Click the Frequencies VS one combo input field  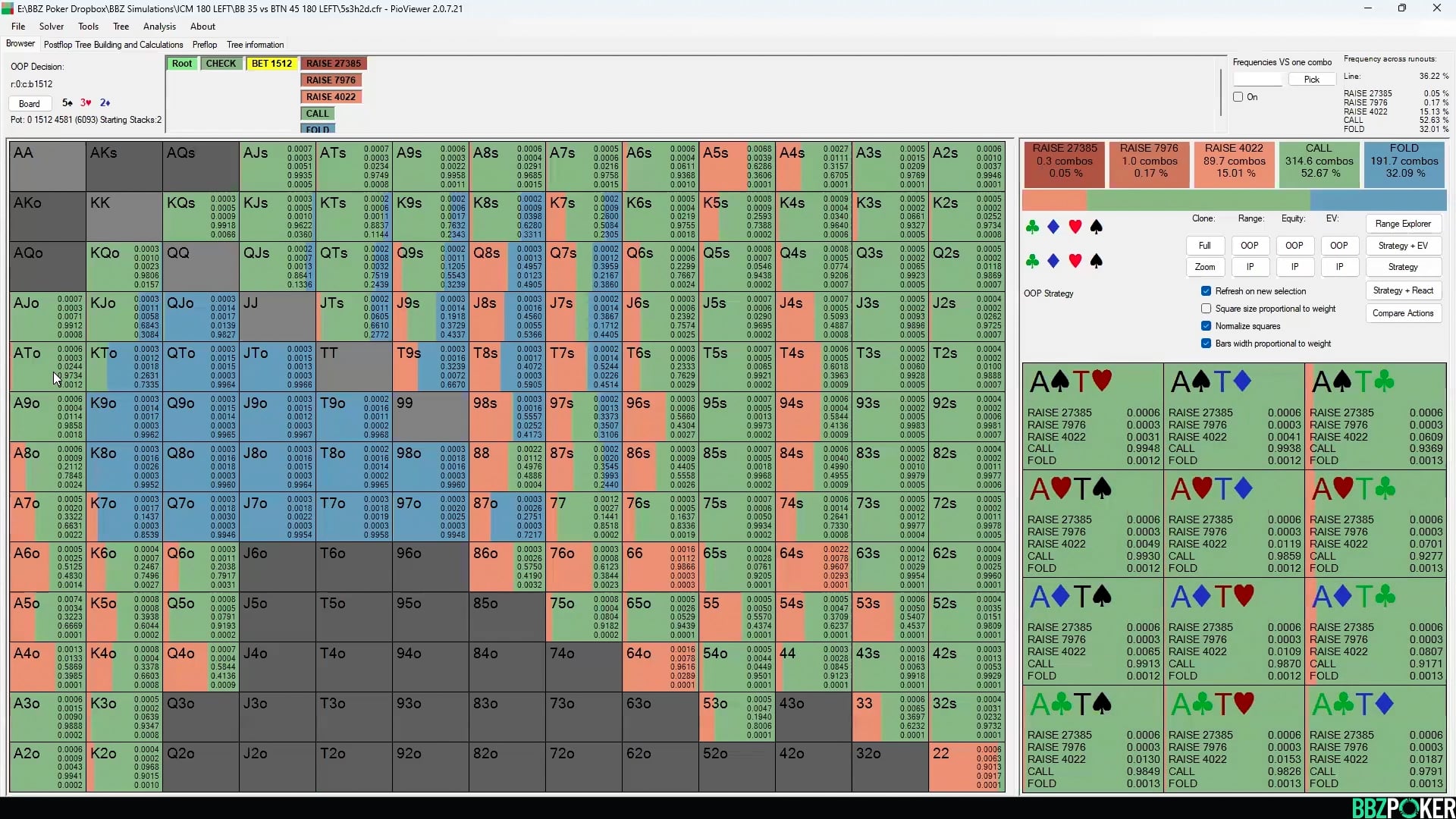click(1257, 80)
